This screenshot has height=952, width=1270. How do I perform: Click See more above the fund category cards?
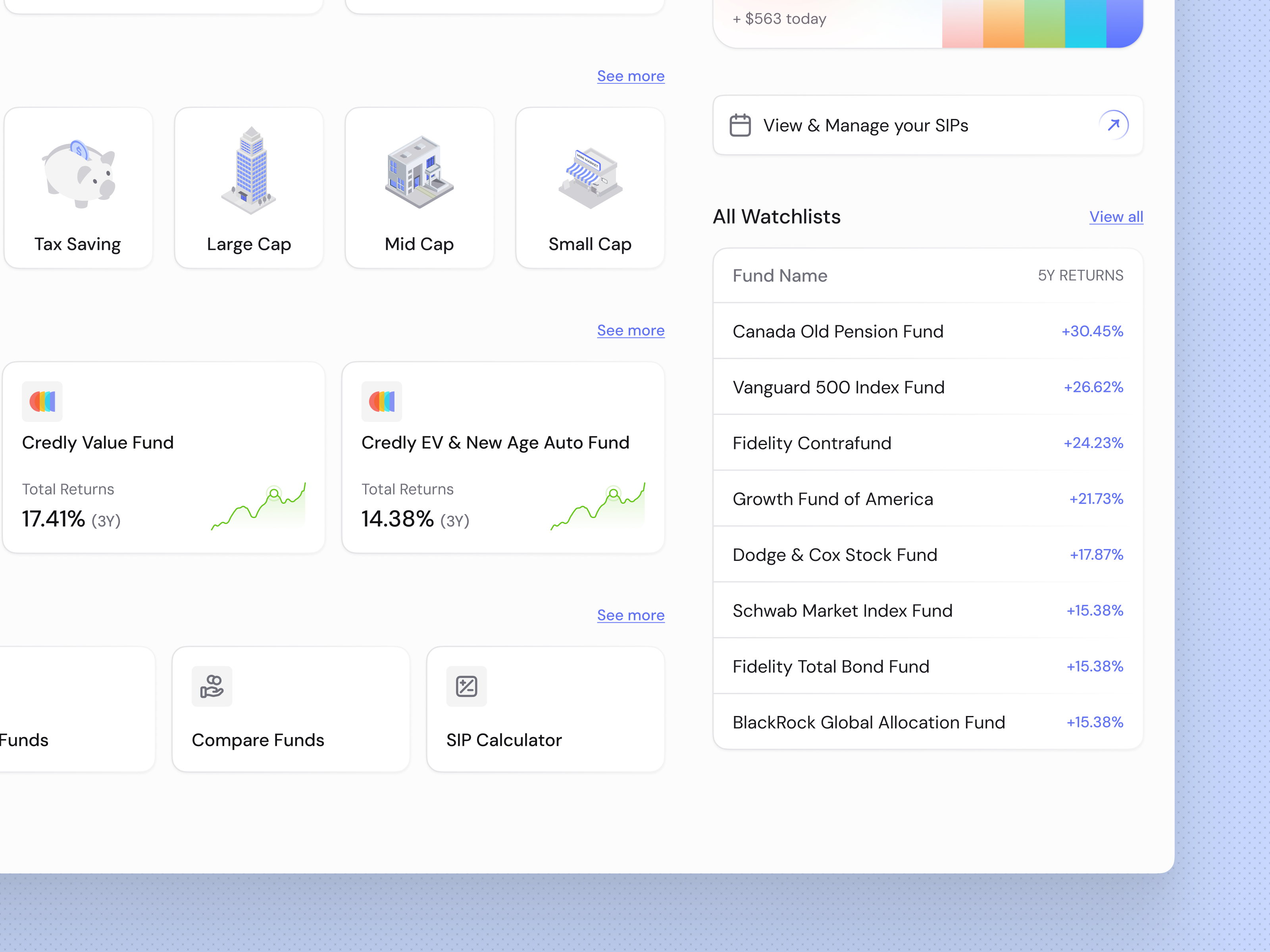(x=630, y=76)
